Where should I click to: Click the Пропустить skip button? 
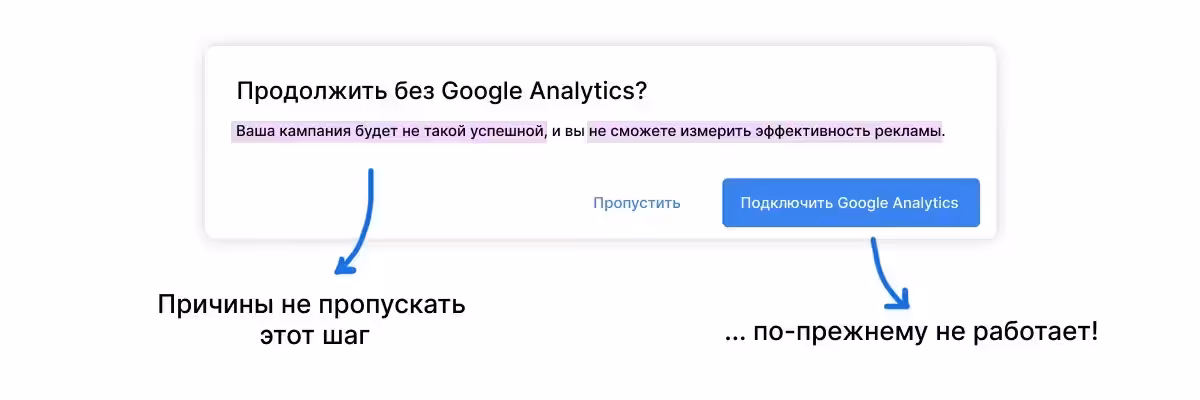636,203
